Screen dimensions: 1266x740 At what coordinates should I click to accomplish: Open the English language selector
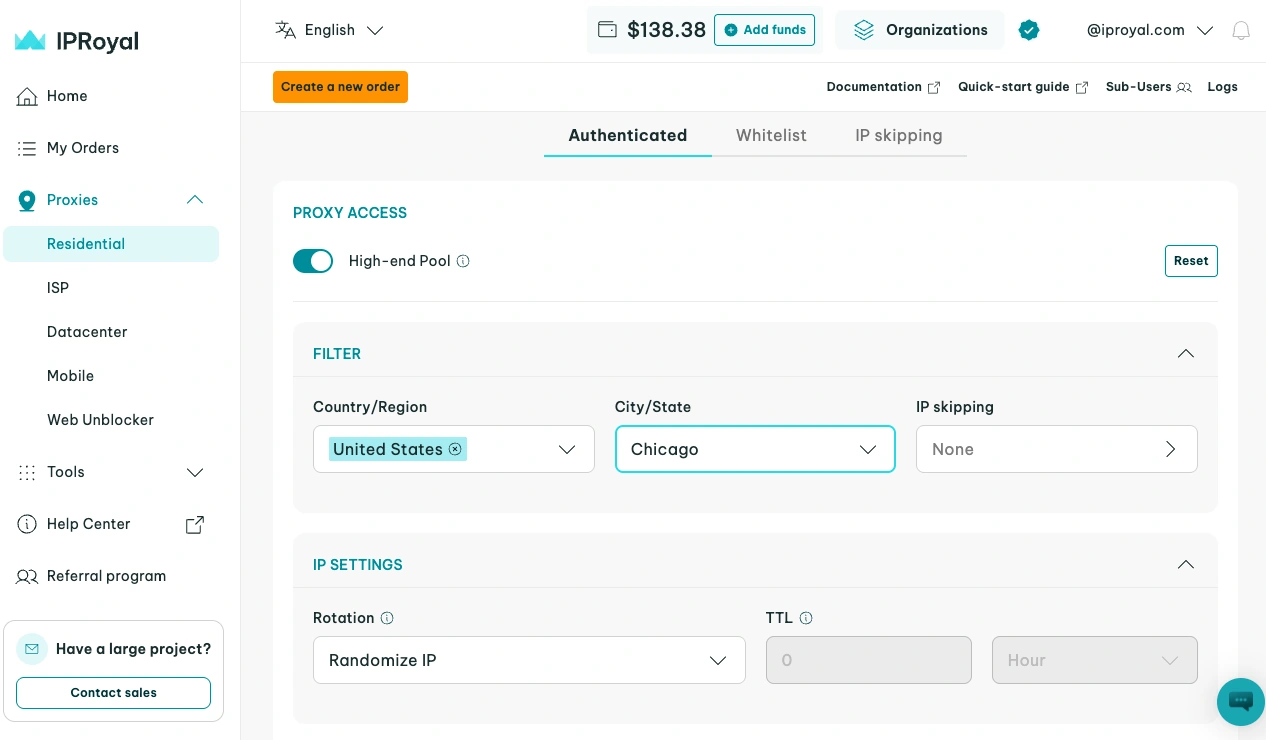tap(329, 30)
